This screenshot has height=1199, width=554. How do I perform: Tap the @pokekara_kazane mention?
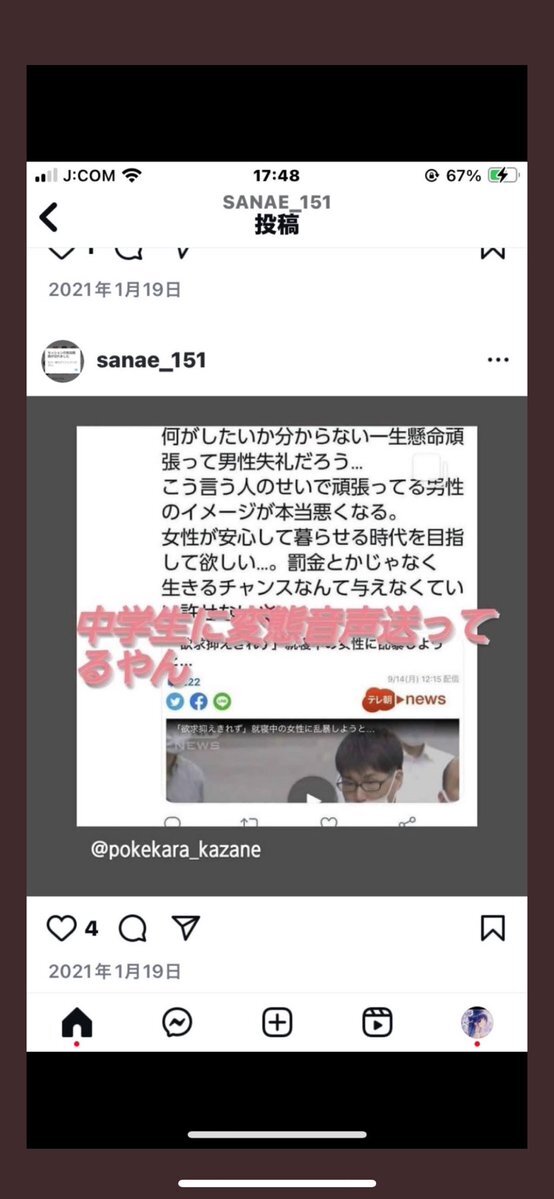point(175,850)
